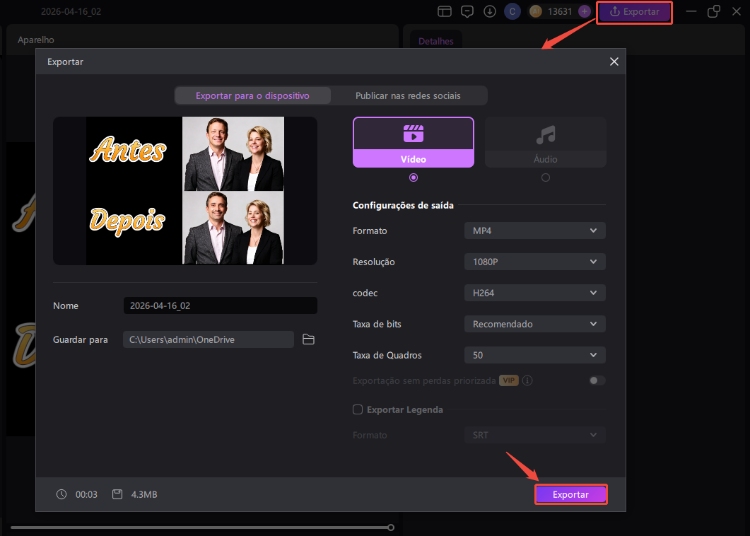The height and width of the screenshot is (536, 750).
Task: Open the feedback message icon in title bar
Action: point(467,12)
